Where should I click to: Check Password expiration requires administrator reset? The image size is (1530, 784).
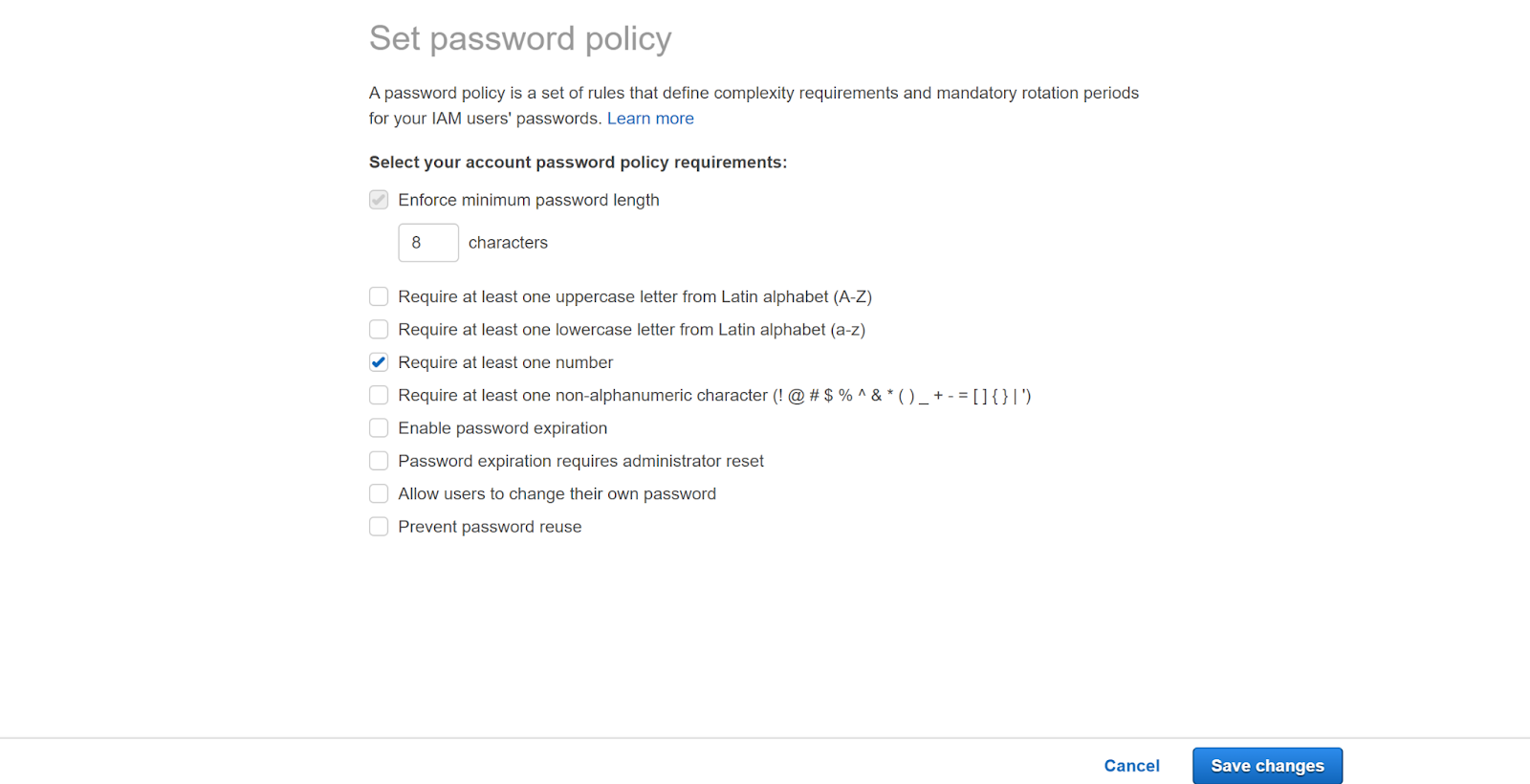(x=379, y=461)
